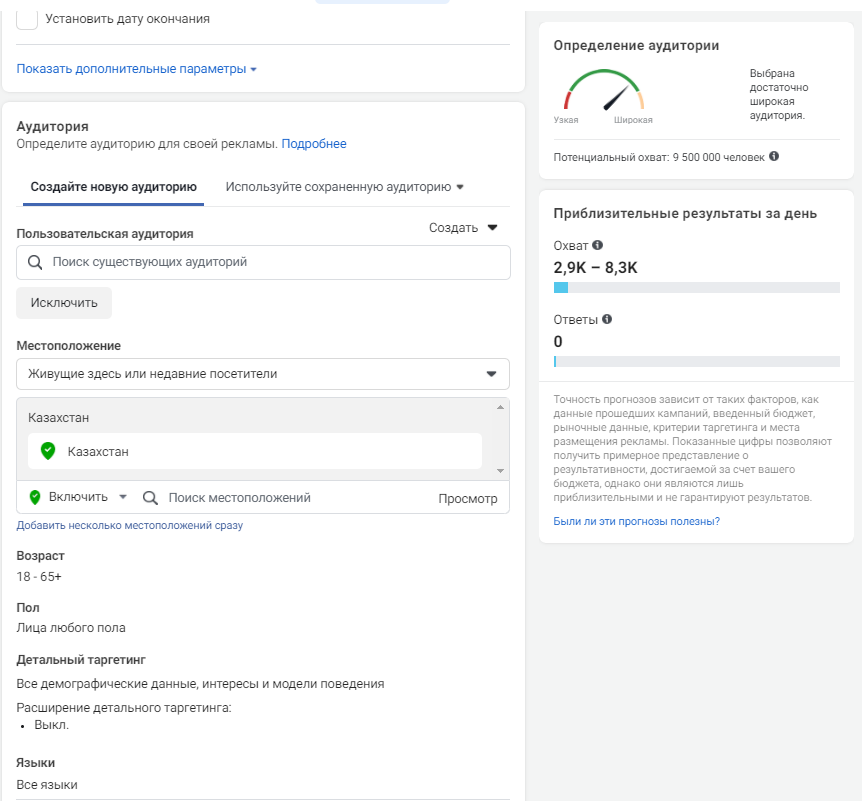Click info icon beside Охват label
The height and width of the screenshot is (801, 862).
[x=598, y=245]
